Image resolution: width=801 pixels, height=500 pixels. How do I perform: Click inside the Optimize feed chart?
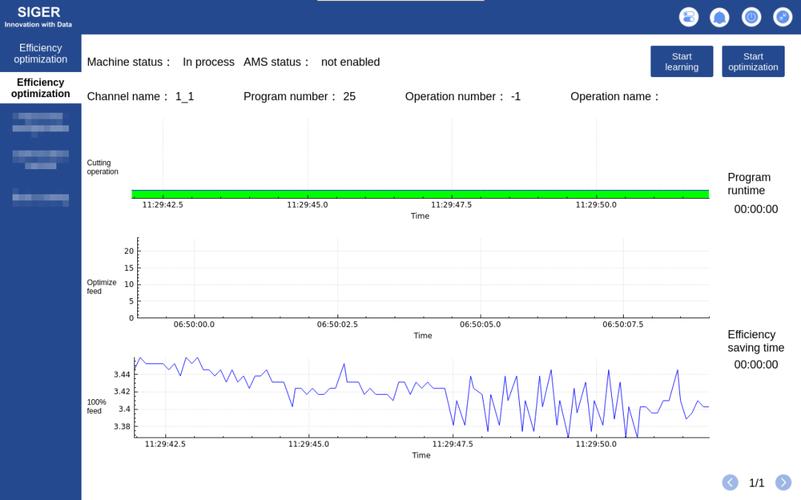coord(422,280)
